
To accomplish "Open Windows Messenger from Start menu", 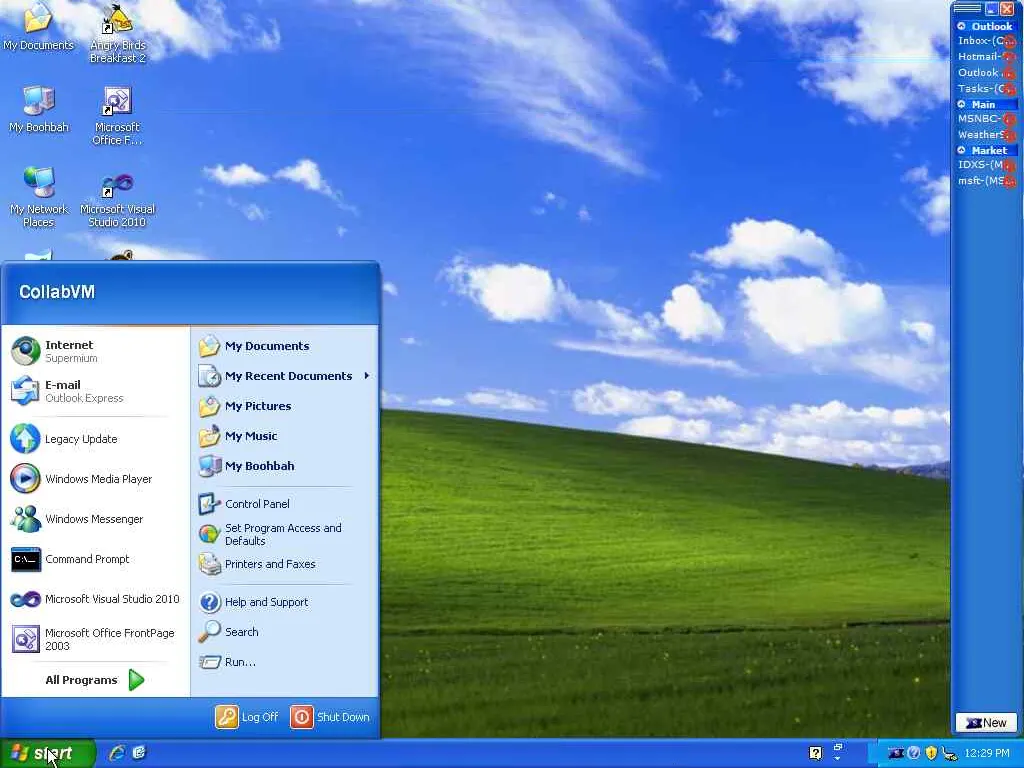I will point(95,519).
